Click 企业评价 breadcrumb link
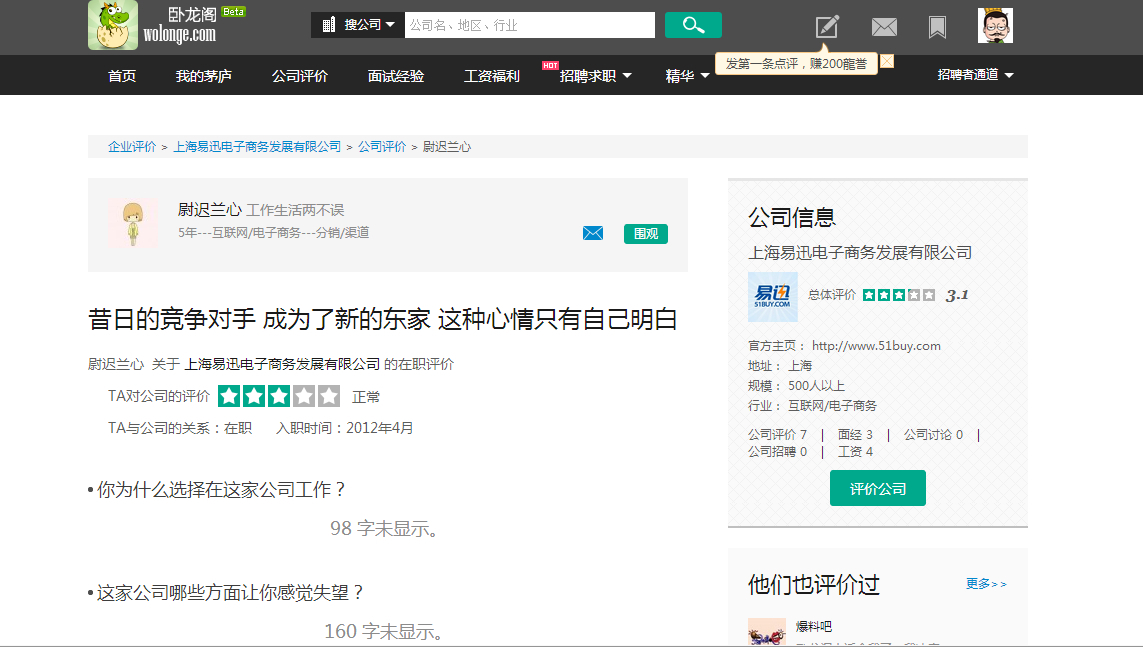 132,146
